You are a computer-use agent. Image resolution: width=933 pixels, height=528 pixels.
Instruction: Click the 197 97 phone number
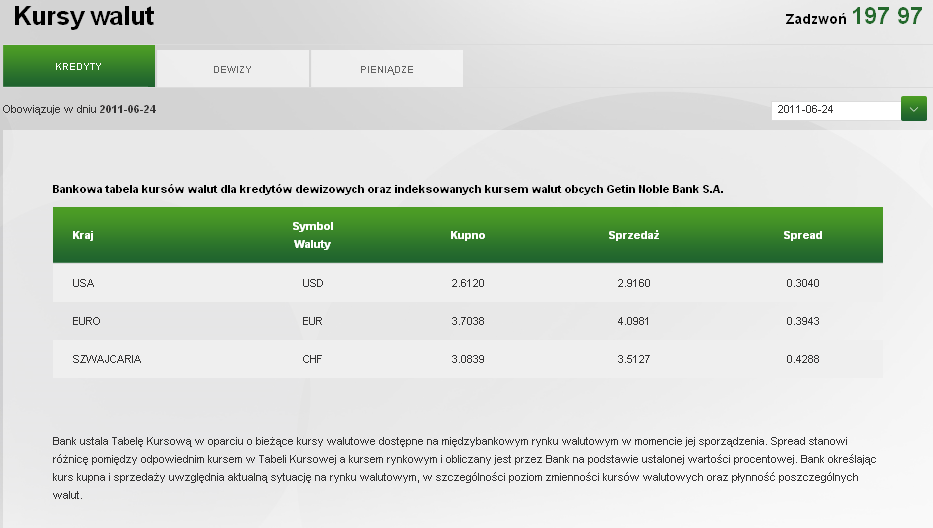coord(887,16)
